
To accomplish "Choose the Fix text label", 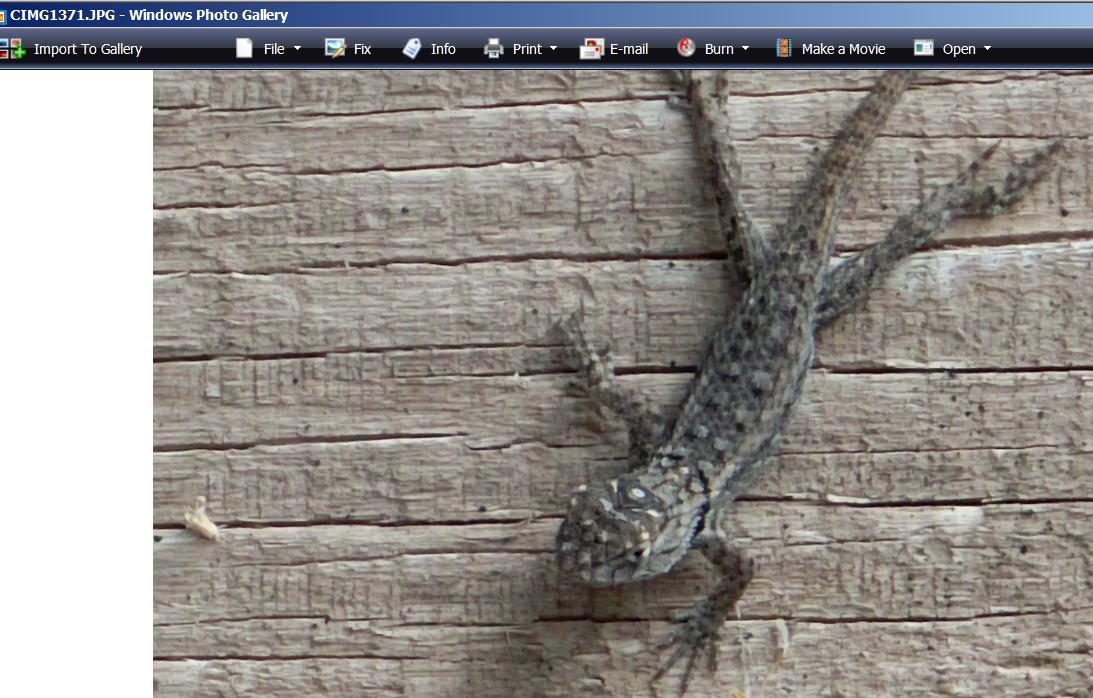I will coord(362,49).
